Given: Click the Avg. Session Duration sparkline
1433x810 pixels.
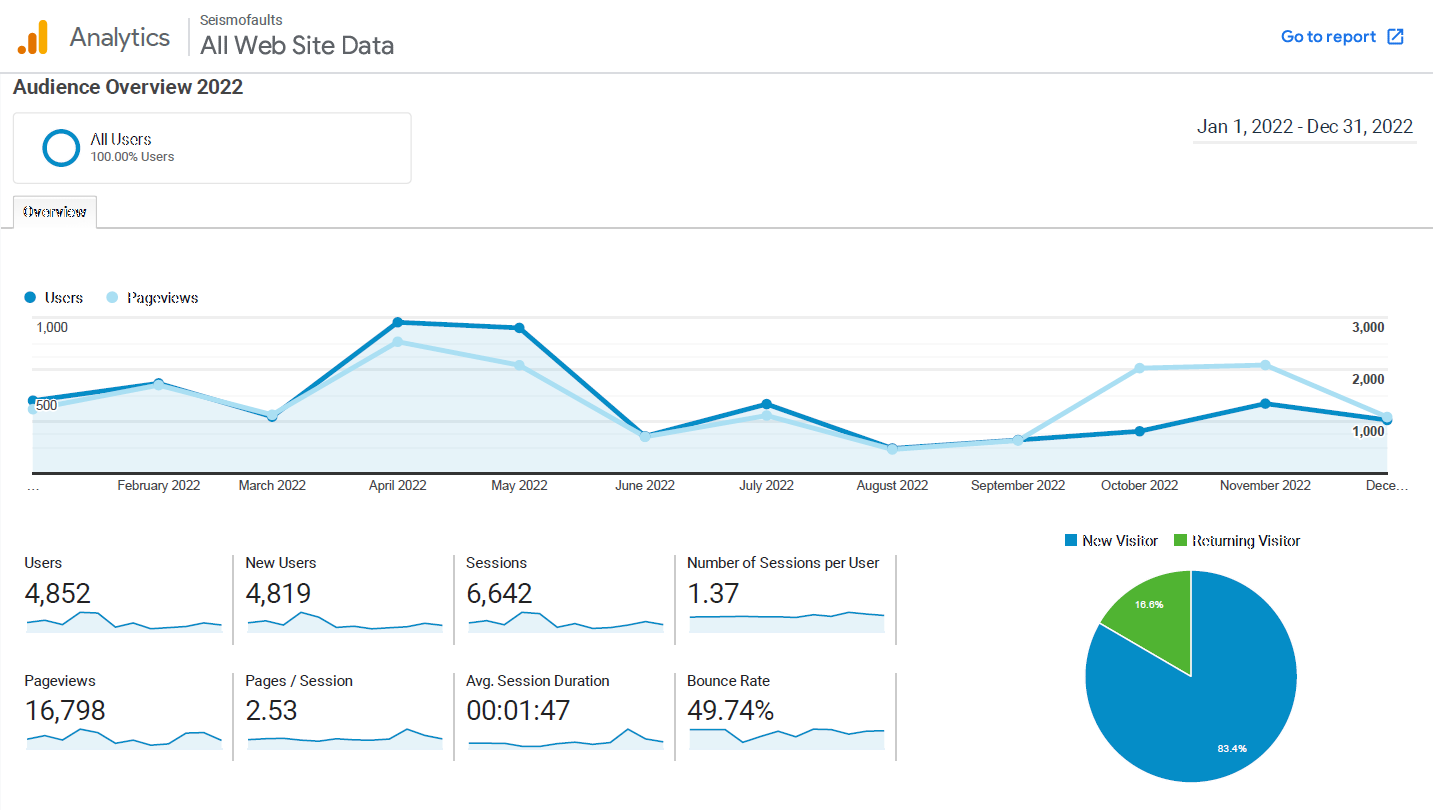Looking at the screenshot, I should point(563,741).
